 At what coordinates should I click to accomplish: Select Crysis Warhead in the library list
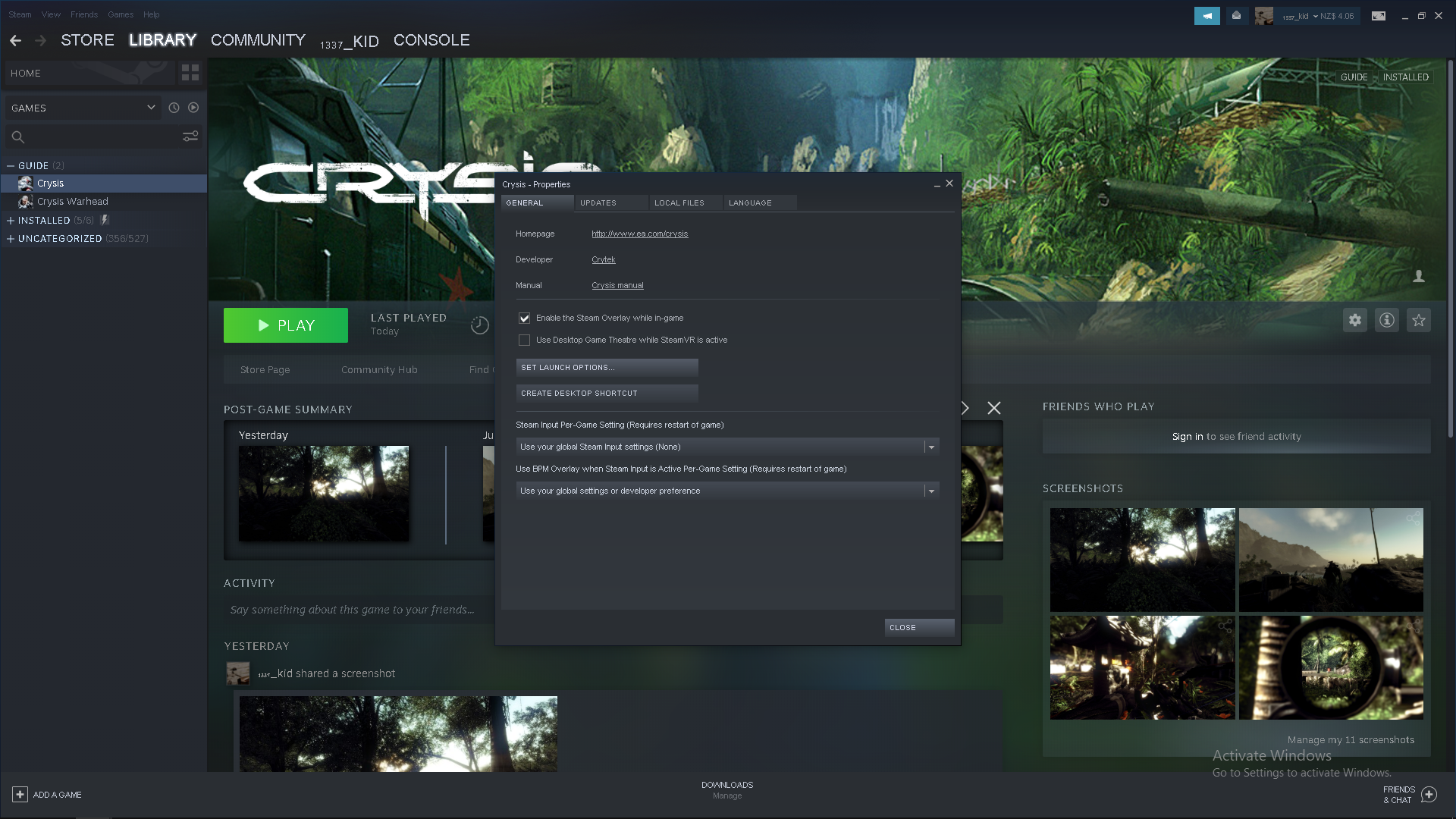click(x=73, y=201)
